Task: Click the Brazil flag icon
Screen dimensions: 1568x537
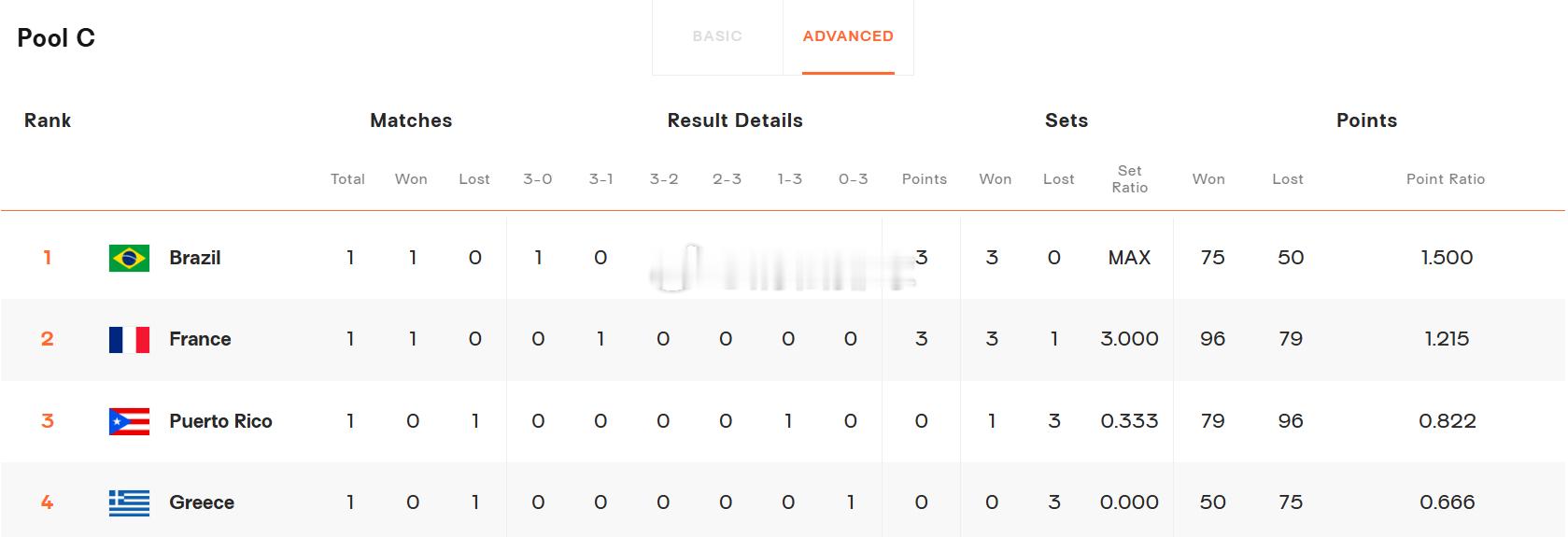Action: coord(129,258)
